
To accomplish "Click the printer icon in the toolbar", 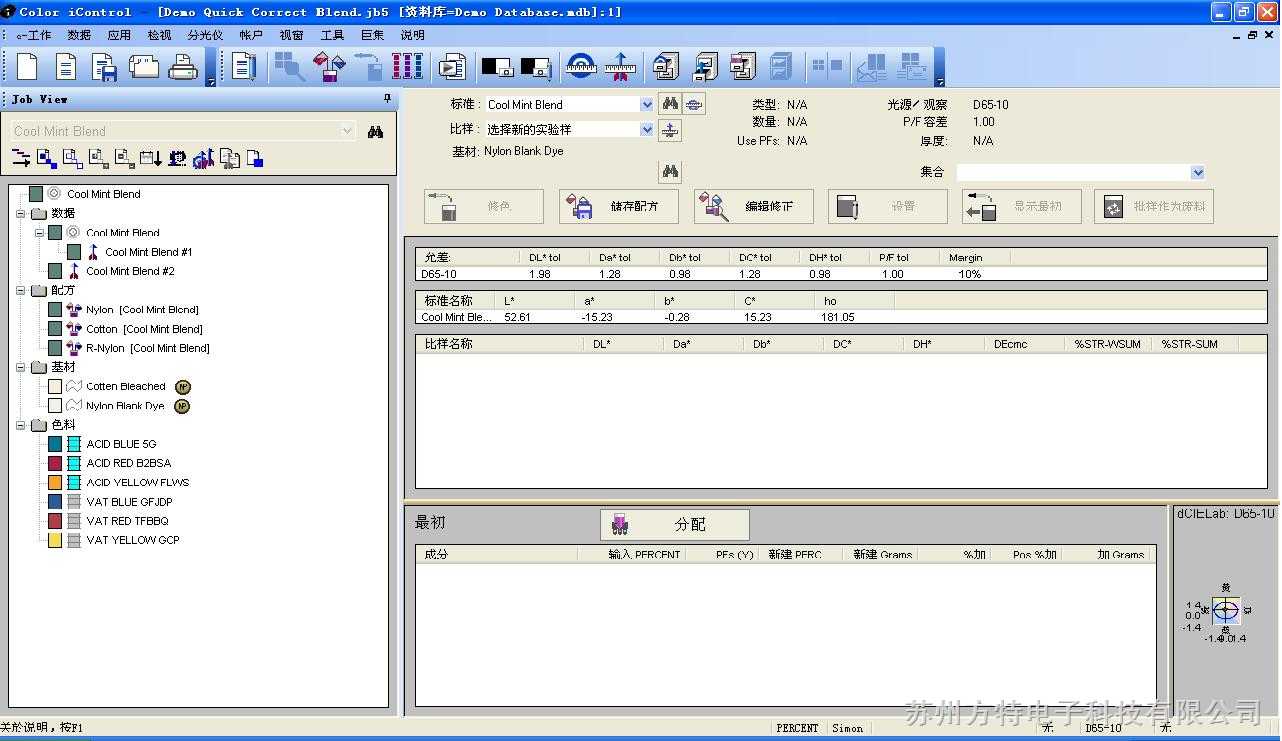I will point(183,67).
